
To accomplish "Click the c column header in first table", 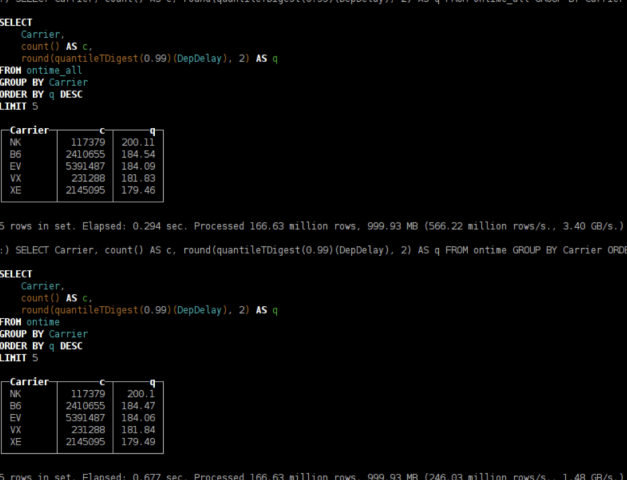I will (102, 130).
